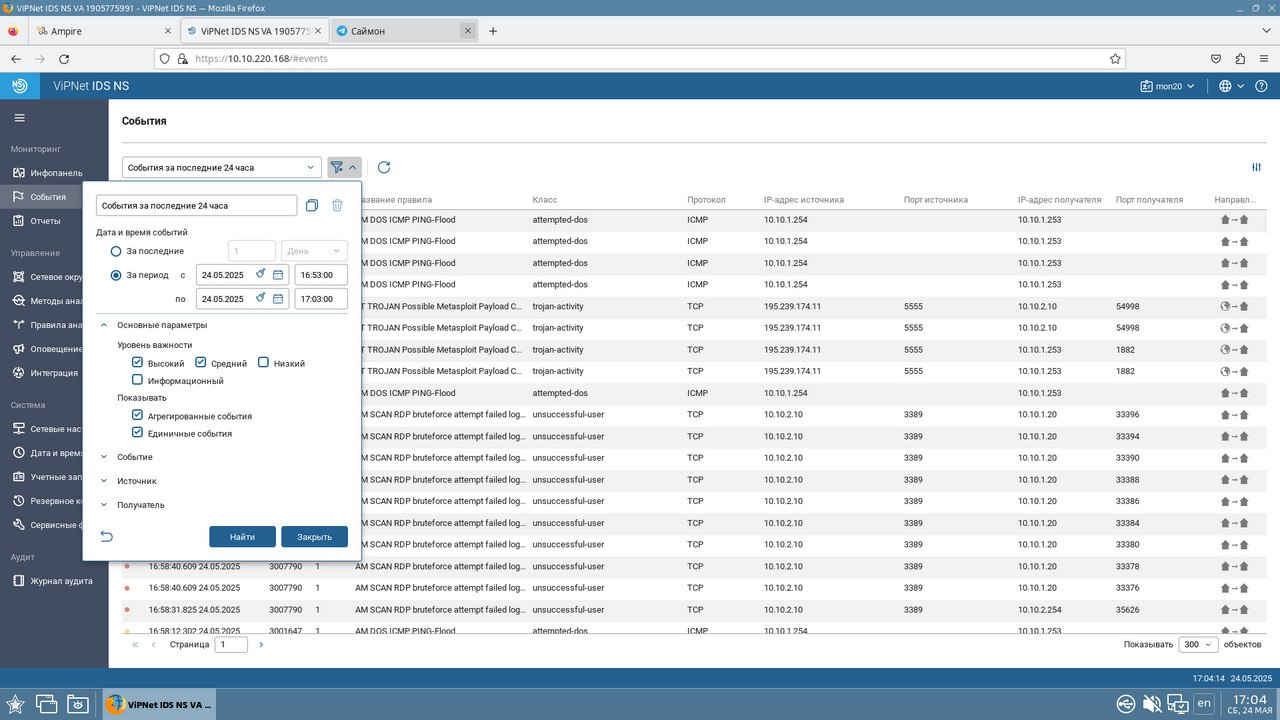Refresh the events list

[384, 167]
